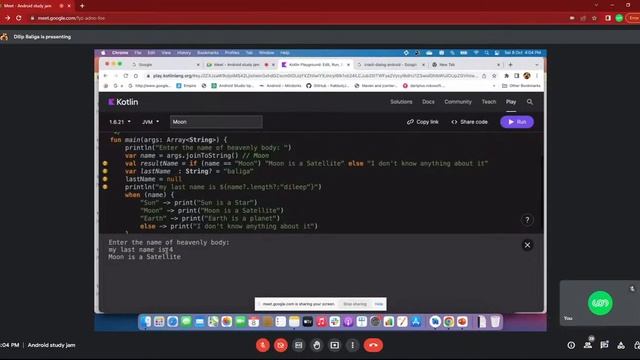This screenshot has width=640, height=360.
Task: Open a new tab in shared Chrome
Action: (510, 64)
